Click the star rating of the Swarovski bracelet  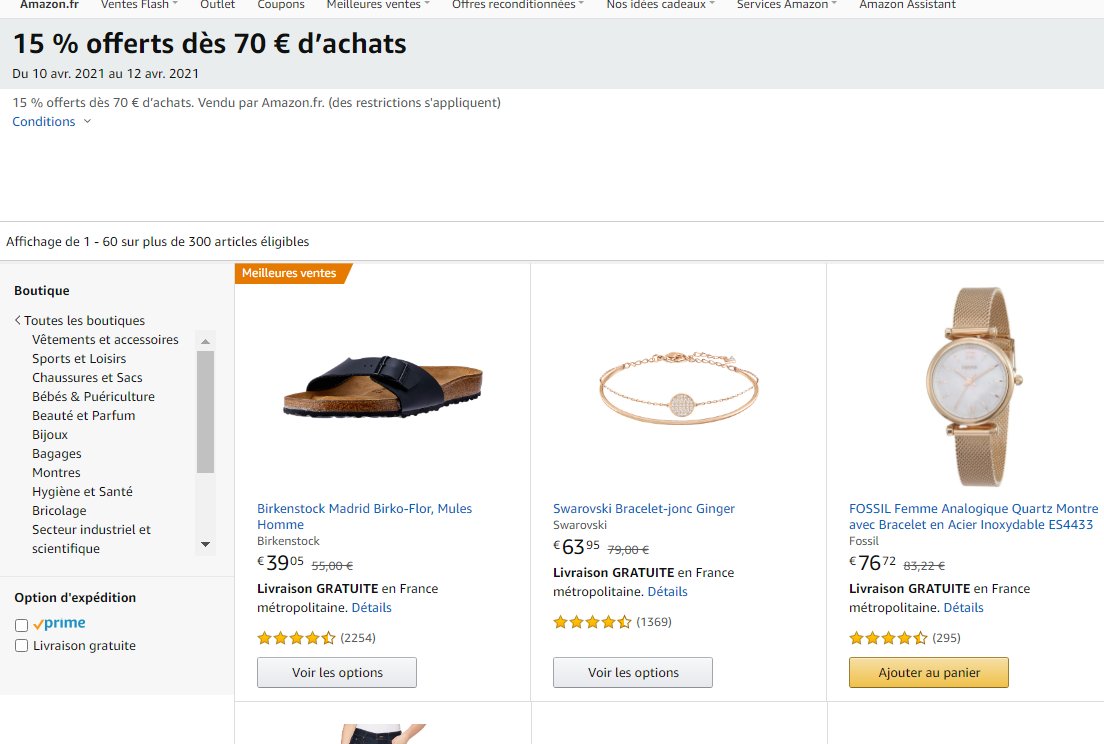click(x=592, y=621)
